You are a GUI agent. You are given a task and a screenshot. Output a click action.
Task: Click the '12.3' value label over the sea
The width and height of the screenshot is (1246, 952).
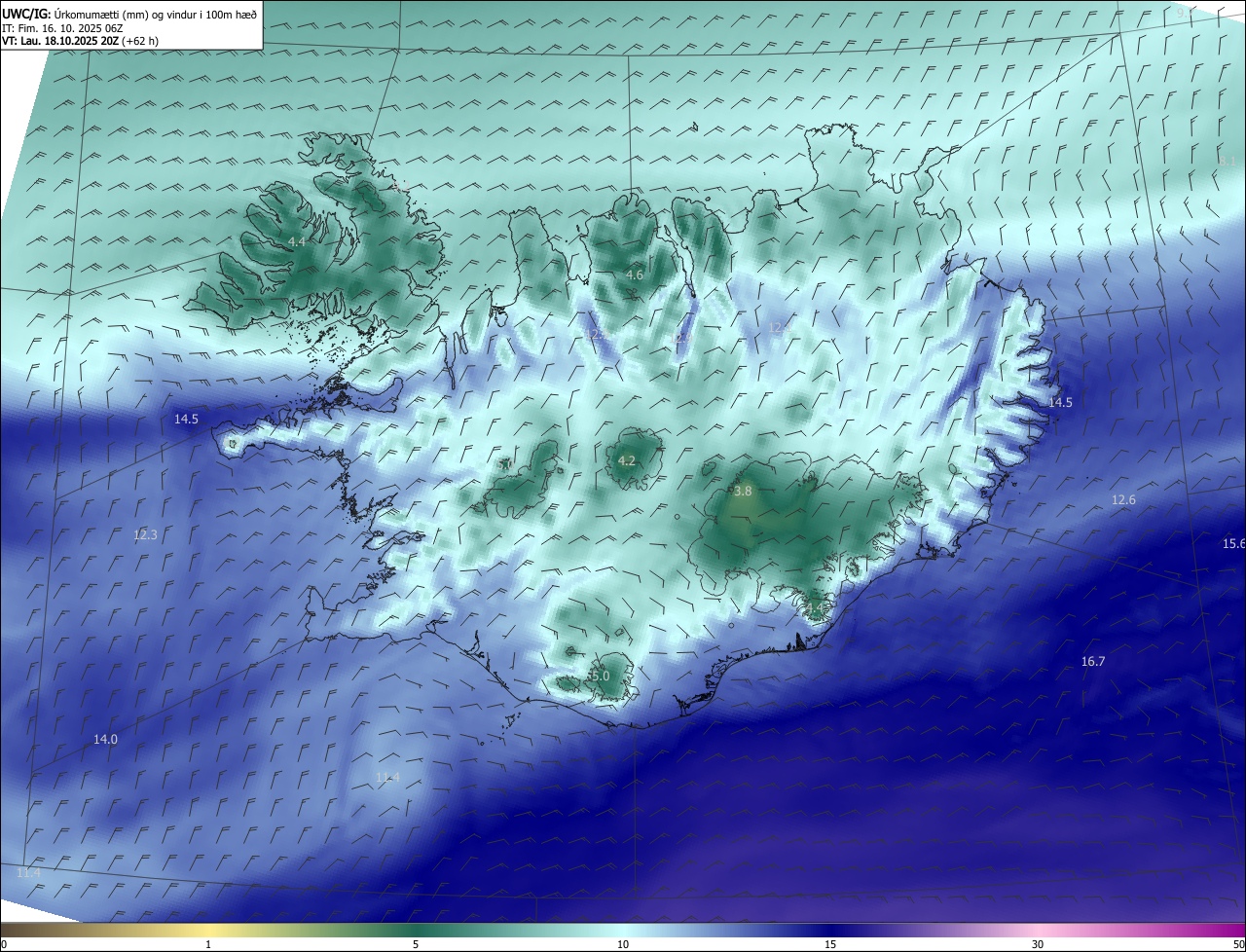pyautogui.click(x=145, y=534)
